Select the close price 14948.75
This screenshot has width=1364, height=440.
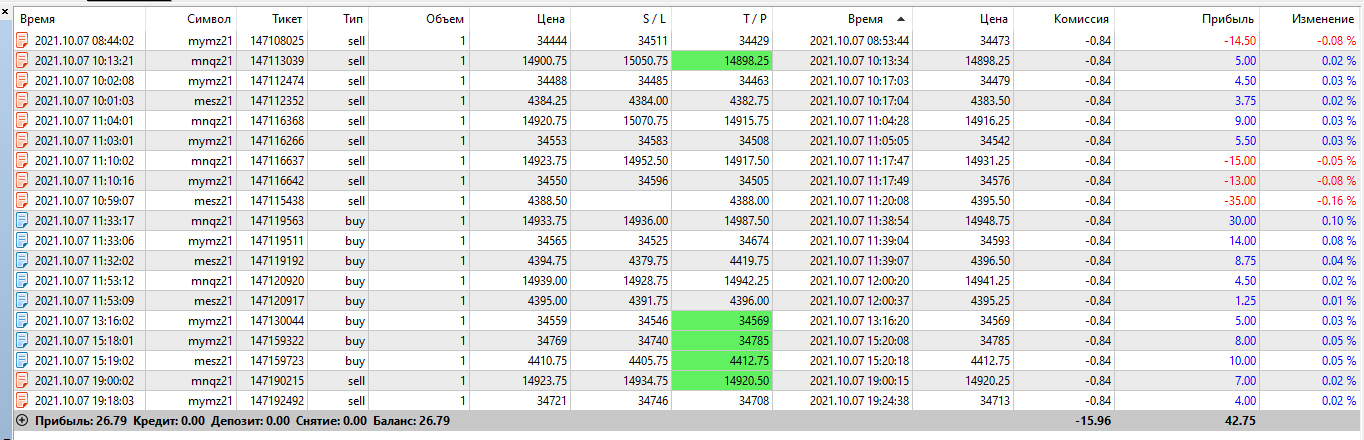click(x=989, y=221)
